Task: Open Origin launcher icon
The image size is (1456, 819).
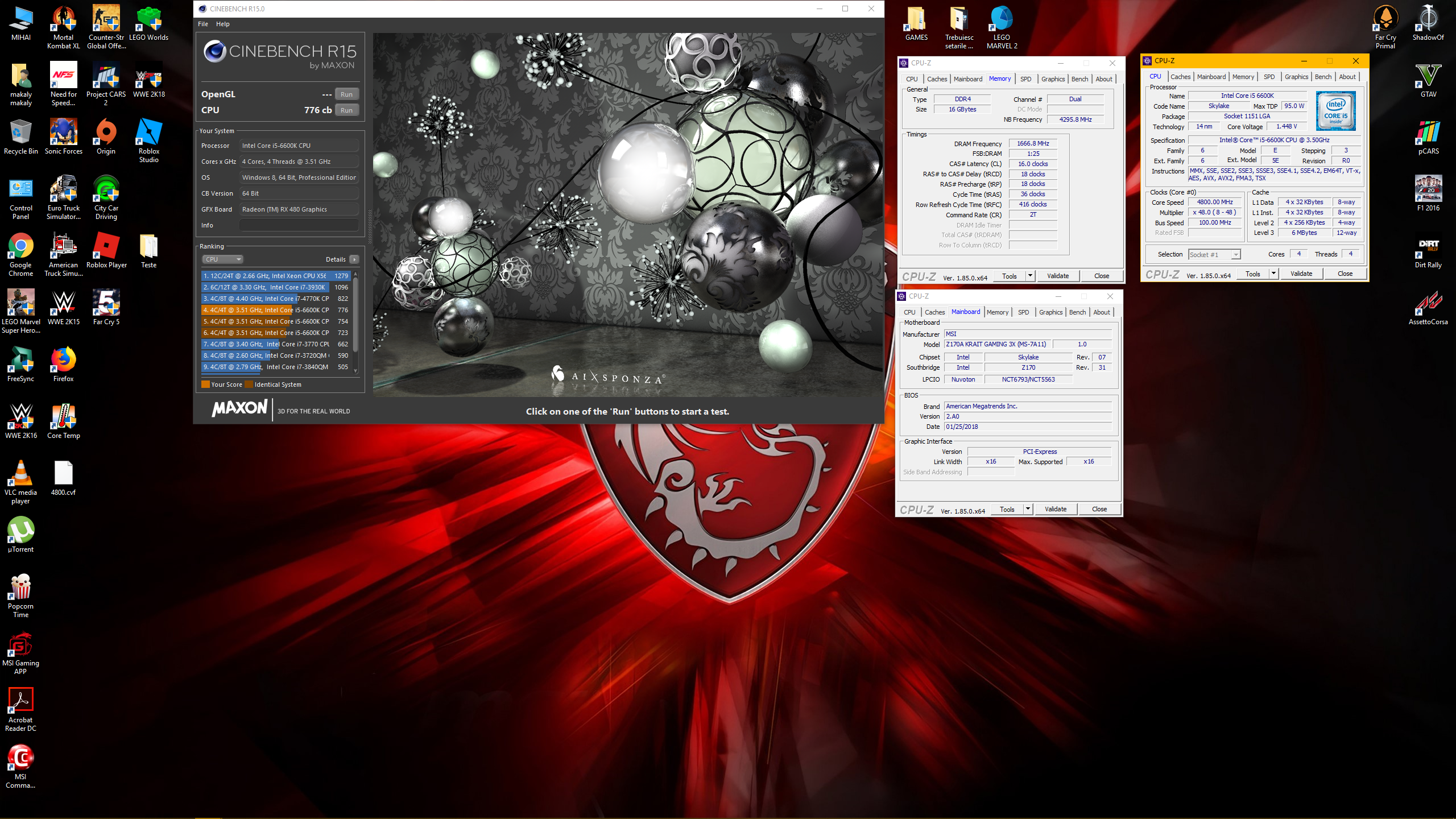Action: 106,136
